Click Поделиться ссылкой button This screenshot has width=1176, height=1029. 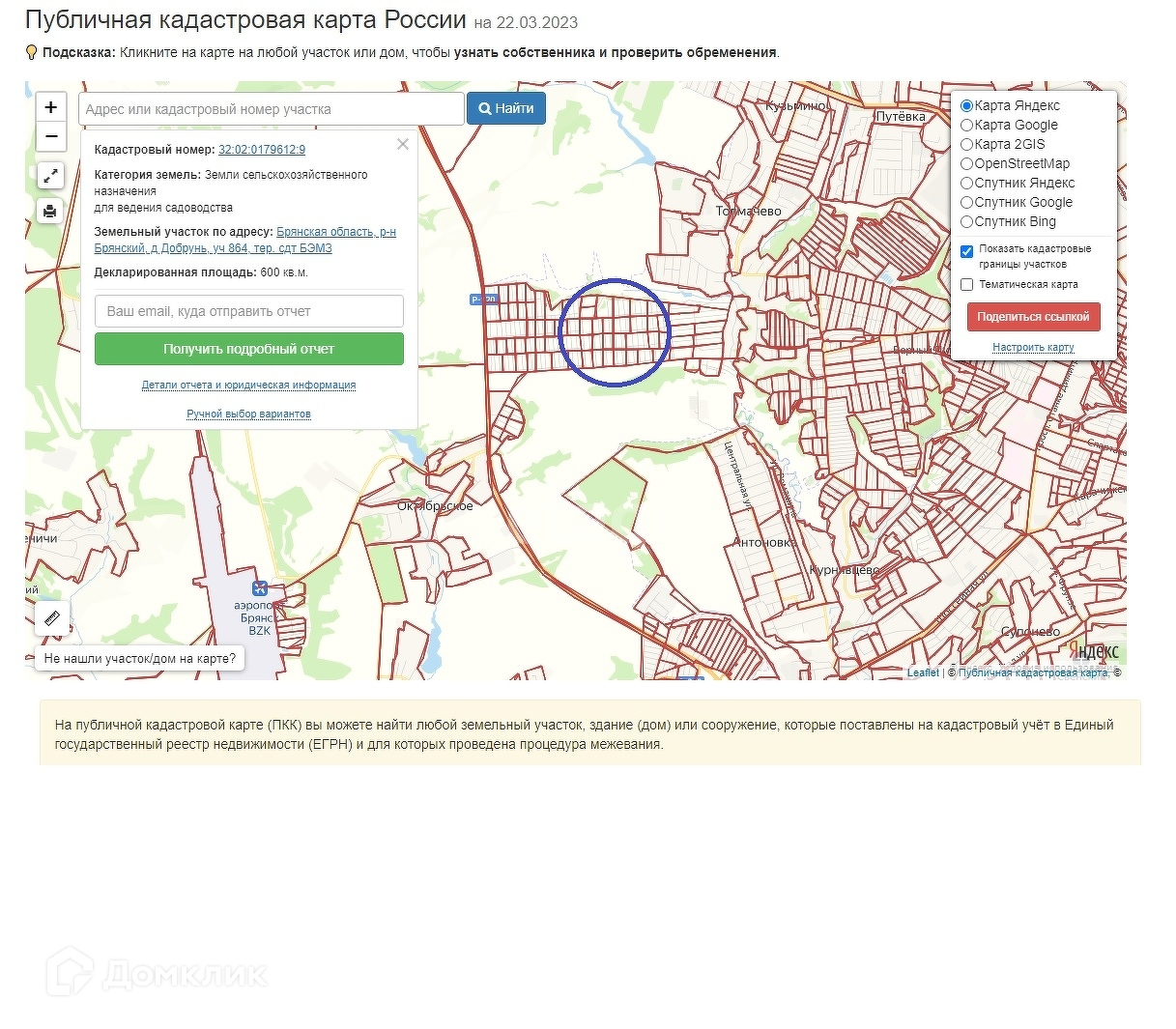pos(1033,317)
